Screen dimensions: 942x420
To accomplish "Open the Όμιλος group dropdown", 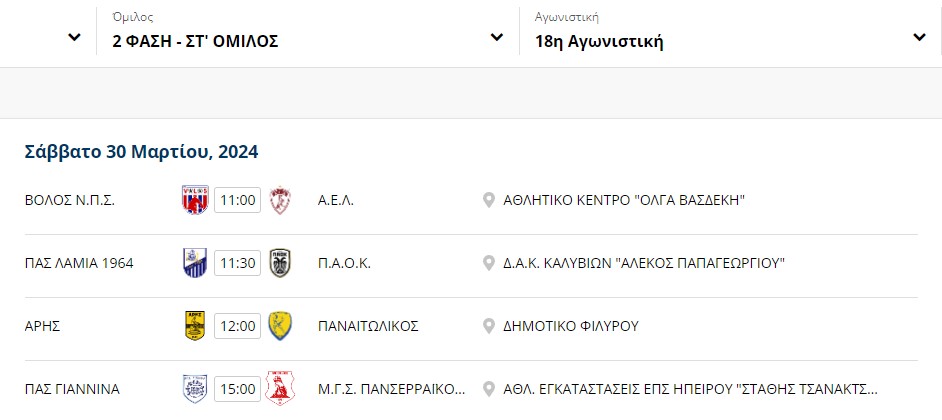I will (x=308, y=34).
